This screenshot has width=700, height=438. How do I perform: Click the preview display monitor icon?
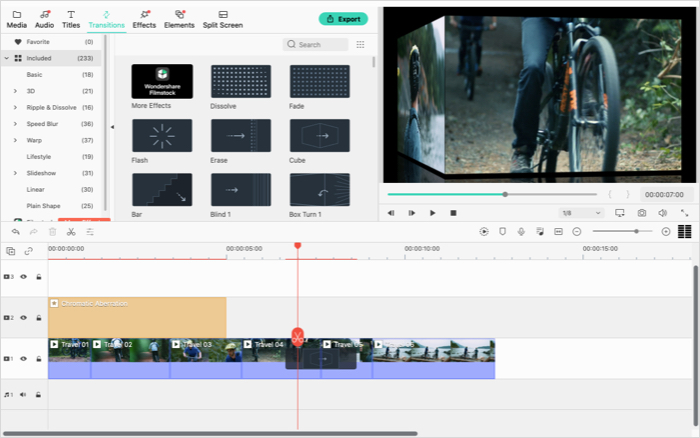coord(620,213)
